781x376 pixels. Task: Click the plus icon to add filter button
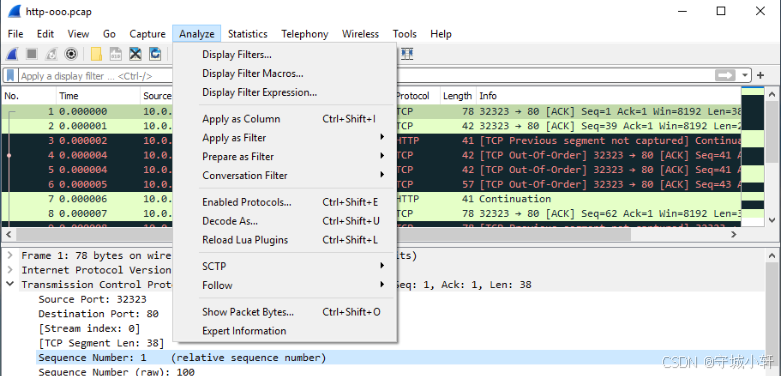tap(761, 76)
